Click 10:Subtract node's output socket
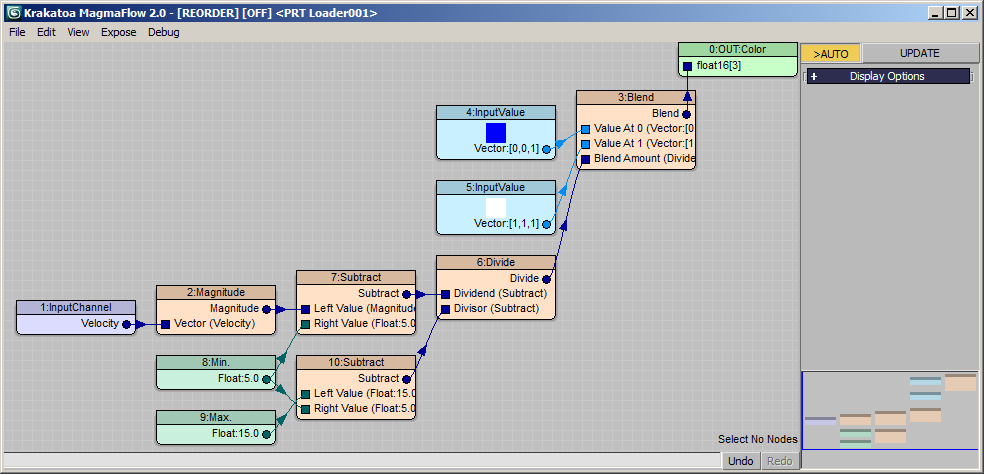The image size is (984, 474). pyautogui.click(x=406, y=379)
